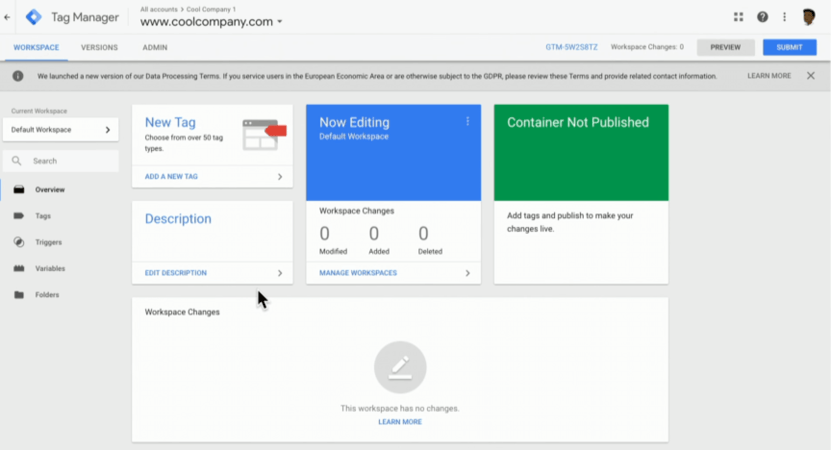Switch to the Versions tab
This screenshot has width=831, height=450.
(99, 47)
